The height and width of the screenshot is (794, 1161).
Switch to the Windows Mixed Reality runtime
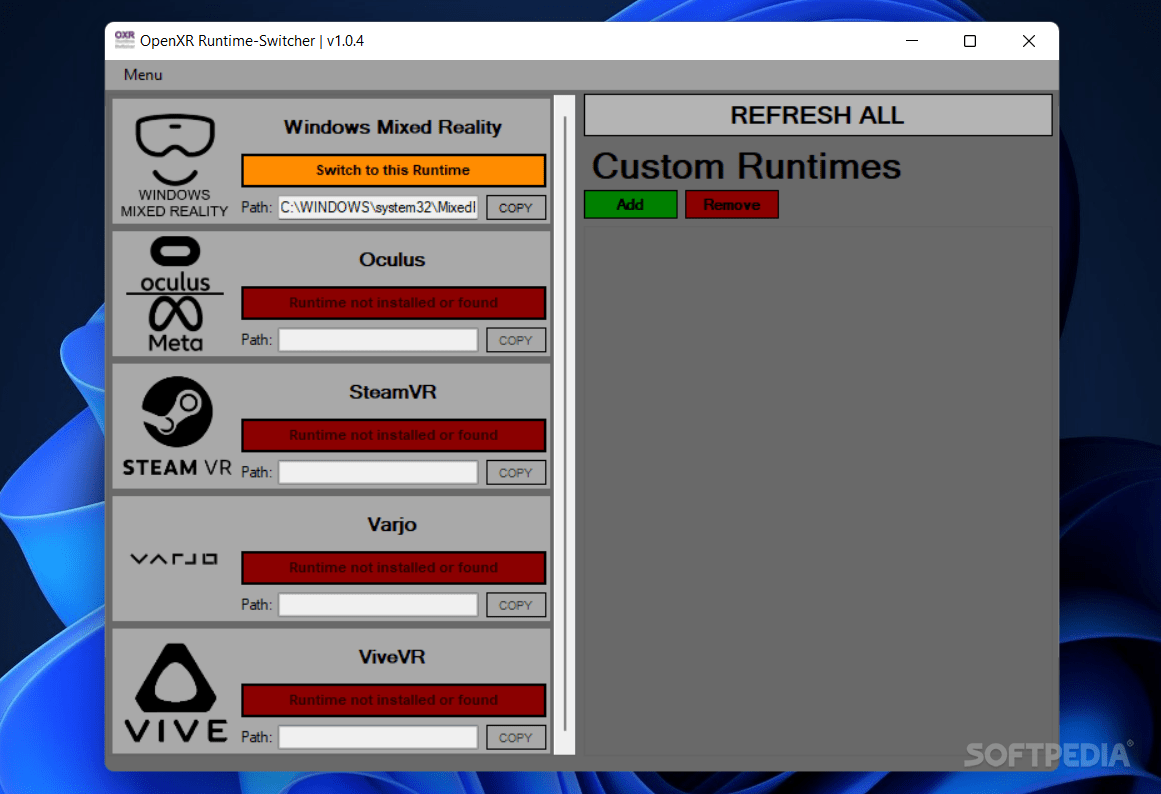[x=393, y=170]
